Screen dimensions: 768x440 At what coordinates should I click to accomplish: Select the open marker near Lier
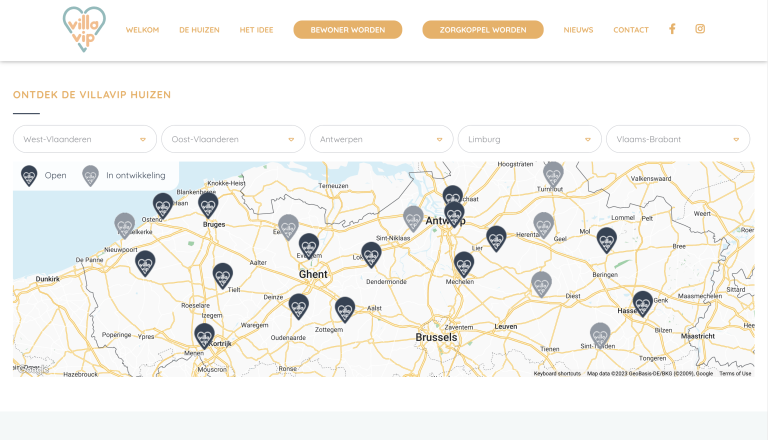coord(496,239)
